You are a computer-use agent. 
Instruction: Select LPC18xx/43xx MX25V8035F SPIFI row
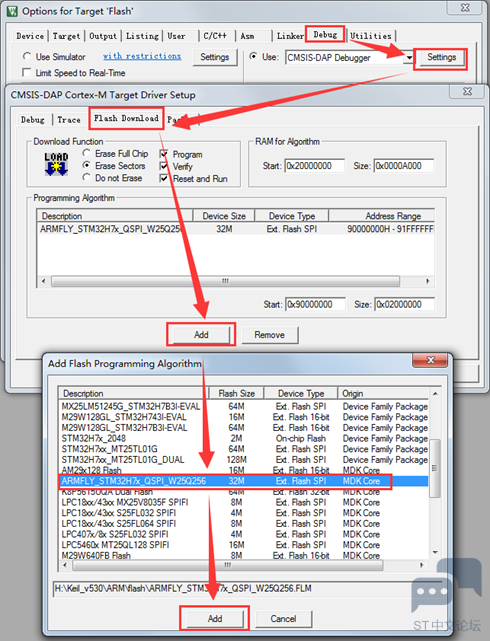pyautogui.click(x=244, y=502)
